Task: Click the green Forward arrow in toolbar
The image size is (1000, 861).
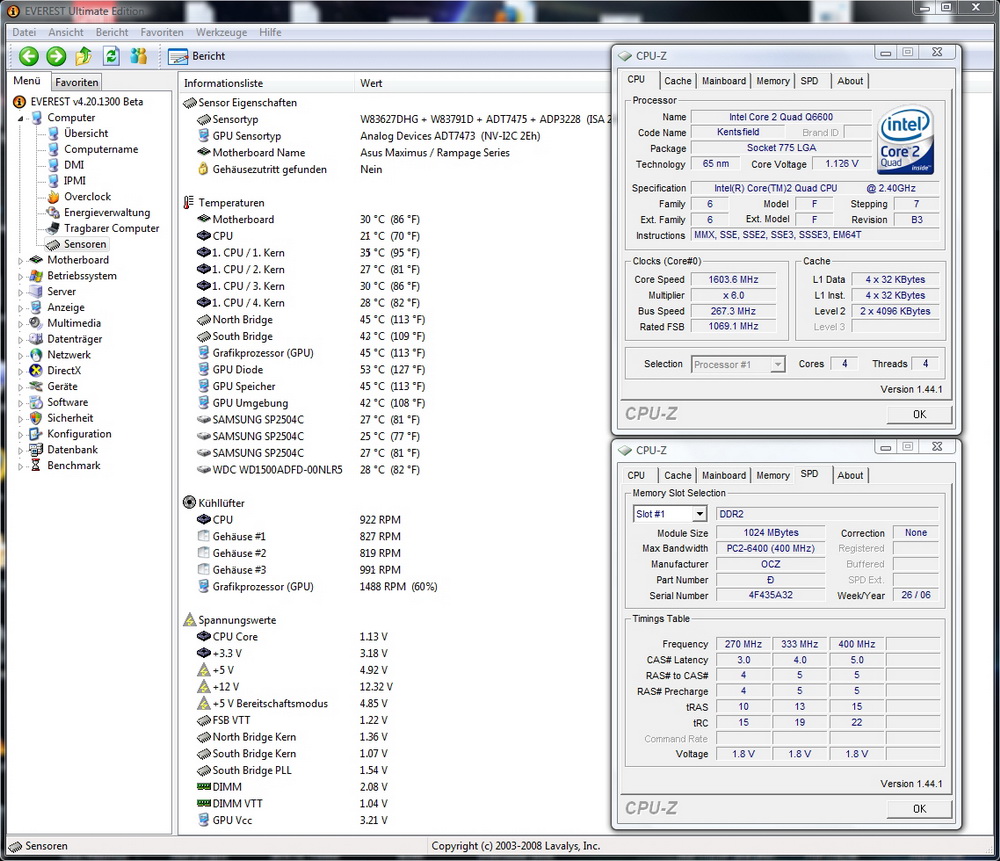Action: [56, 56]
